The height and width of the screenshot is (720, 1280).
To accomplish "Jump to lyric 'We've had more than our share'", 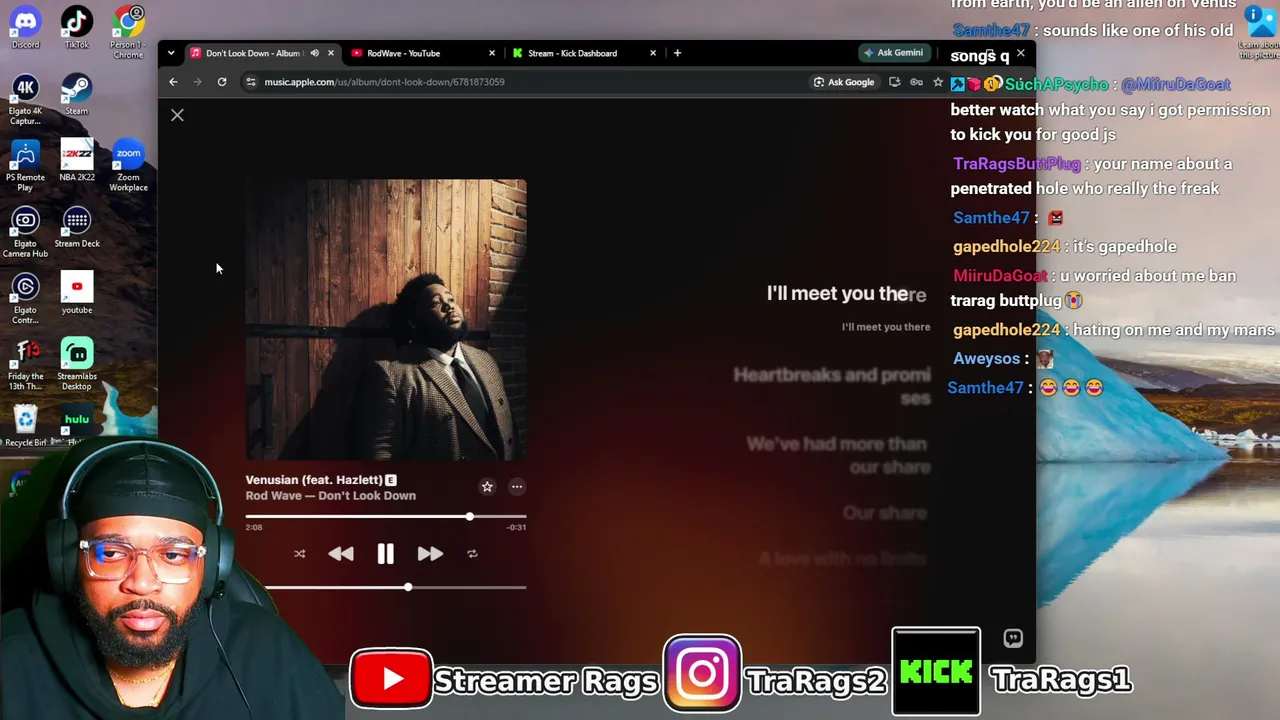I will pyautogui.click(x=838, y=455).
